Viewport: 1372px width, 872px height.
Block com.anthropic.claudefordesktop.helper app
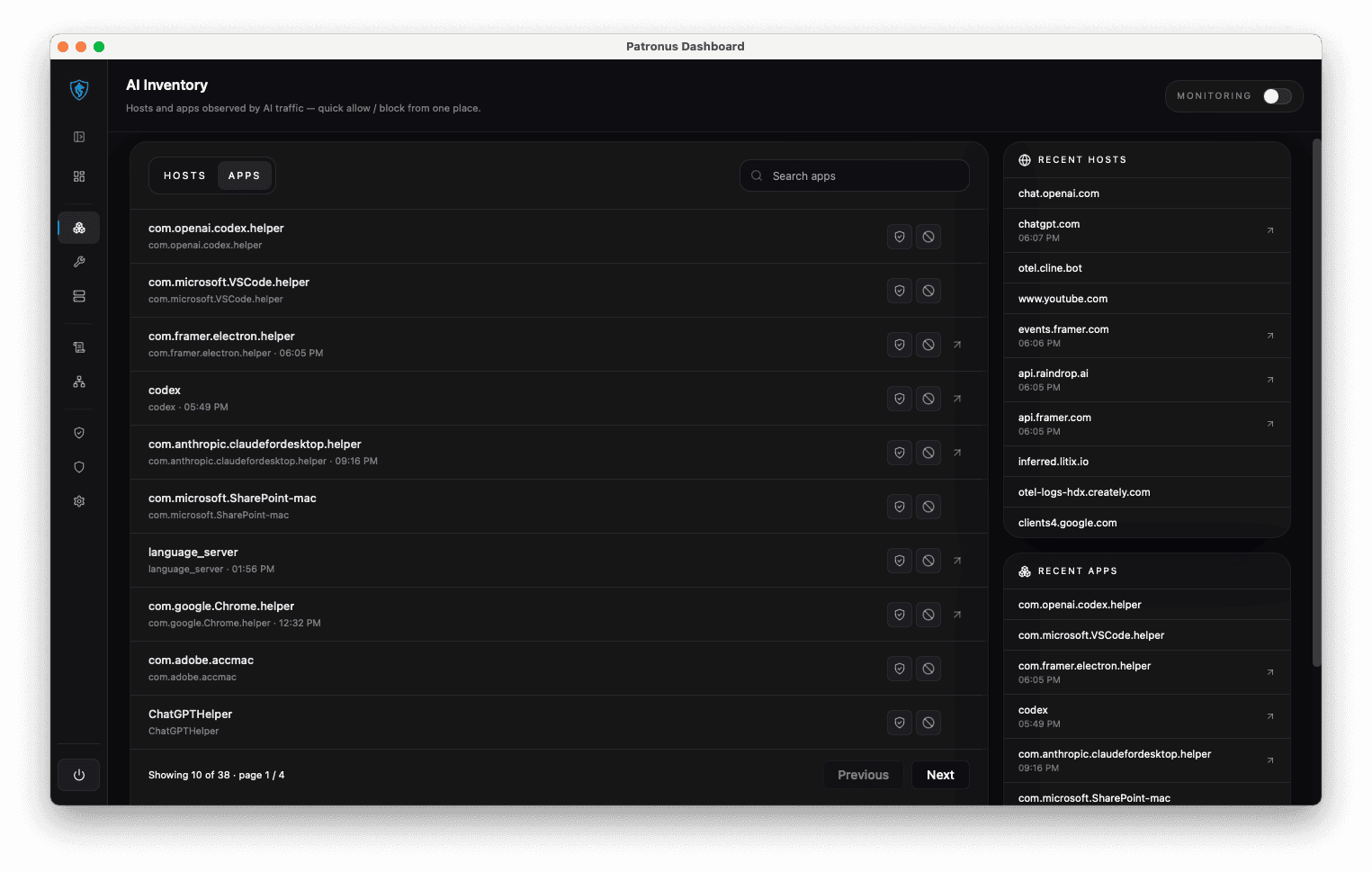click(x=928, y=453)
